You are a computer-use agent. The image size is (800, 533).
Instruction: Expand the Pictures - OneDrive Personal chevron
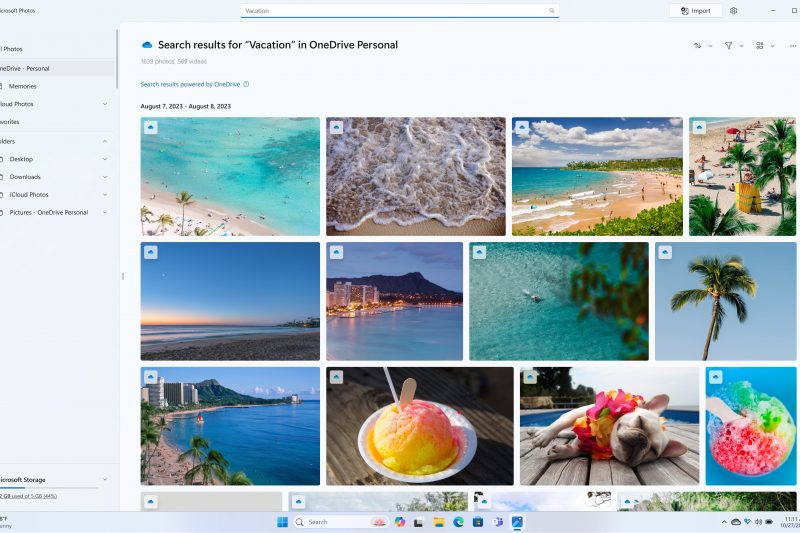coord(105,213)
